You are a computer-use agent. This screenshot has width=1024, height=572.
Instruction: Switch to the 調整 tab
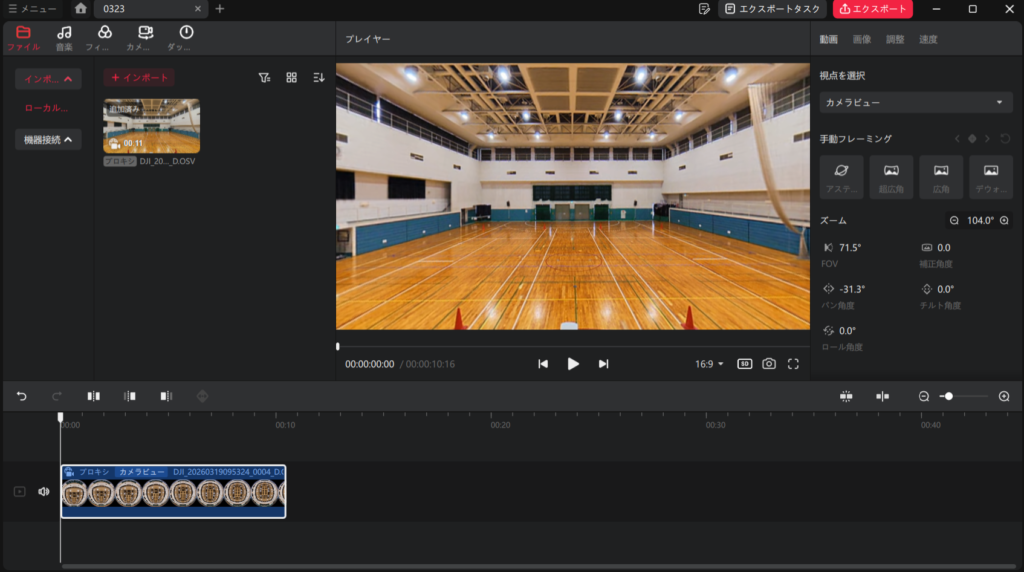click(895, 40)
